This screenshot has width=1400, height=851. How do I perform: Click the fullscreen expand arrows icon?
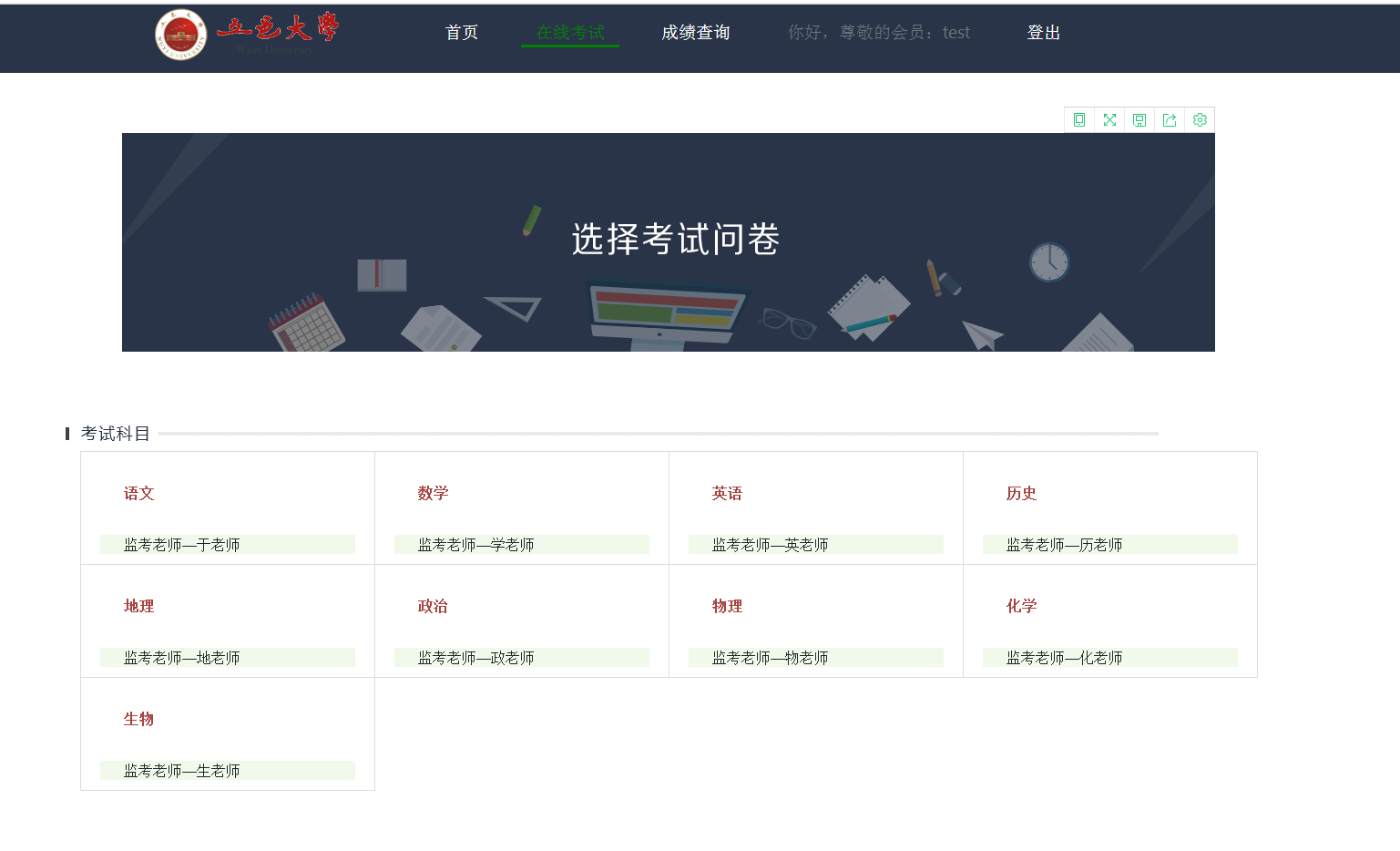1109,120
